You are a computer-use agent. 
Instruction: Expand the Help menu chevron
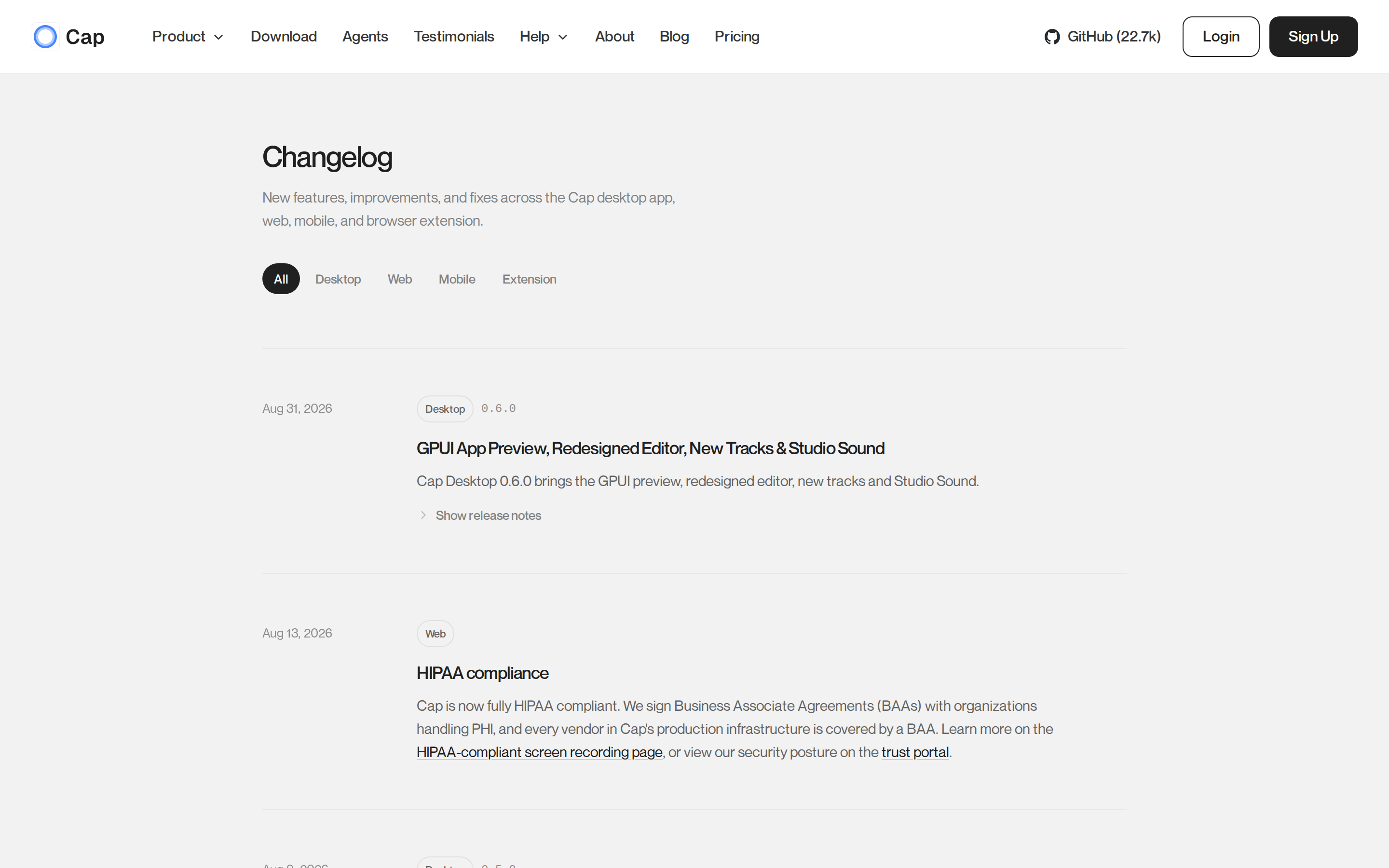pyautogui.click(x=563, y=37)
